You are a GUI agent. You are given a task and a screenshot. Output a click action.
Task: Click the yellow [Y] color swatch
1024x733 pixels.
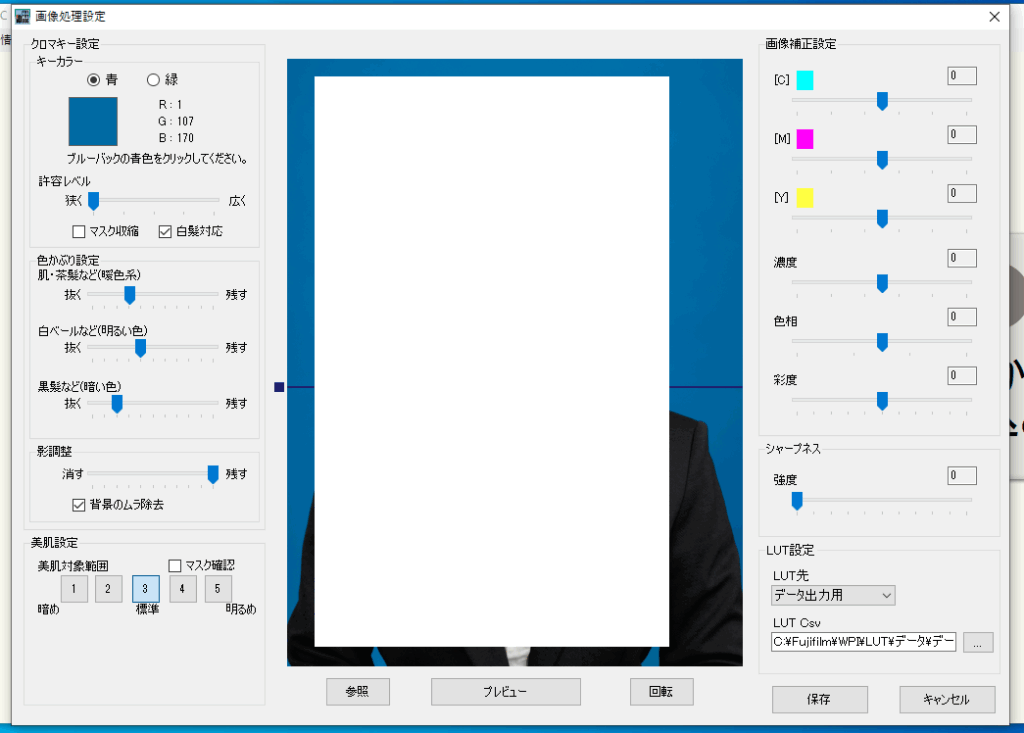(x=804, y=198)
